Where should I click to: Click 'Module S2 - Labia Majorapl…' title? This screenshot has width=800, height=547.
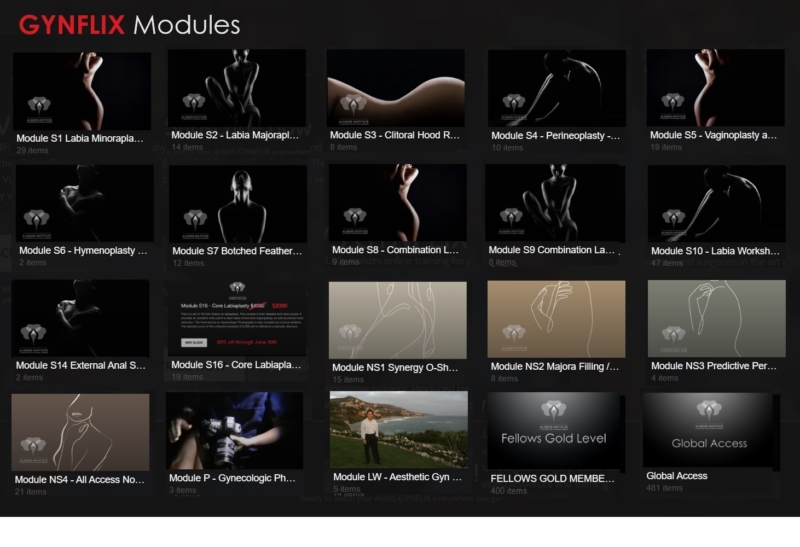pos(235,135)
